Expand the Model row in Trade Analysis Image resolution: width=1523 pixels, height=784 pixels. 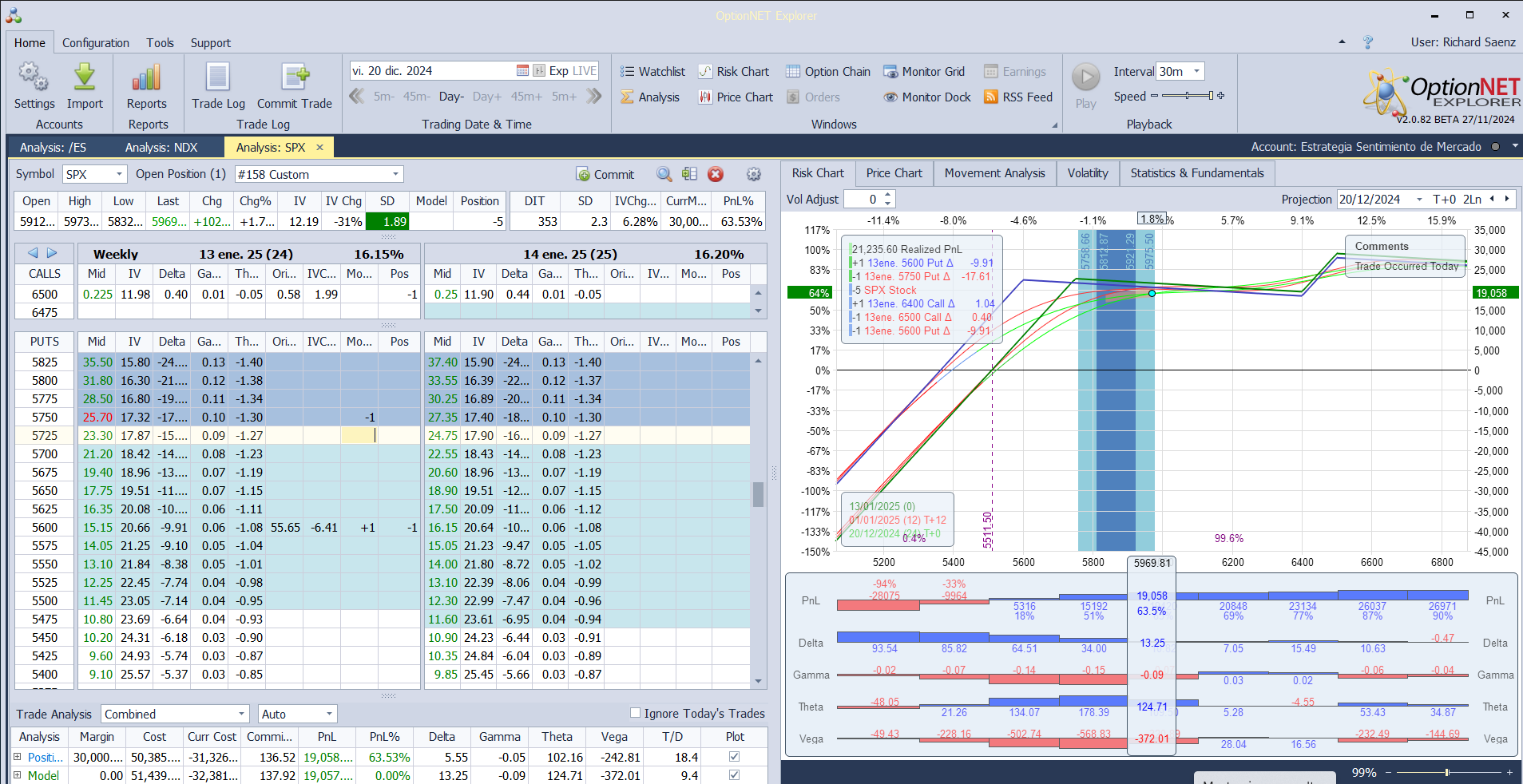[18, 775]
